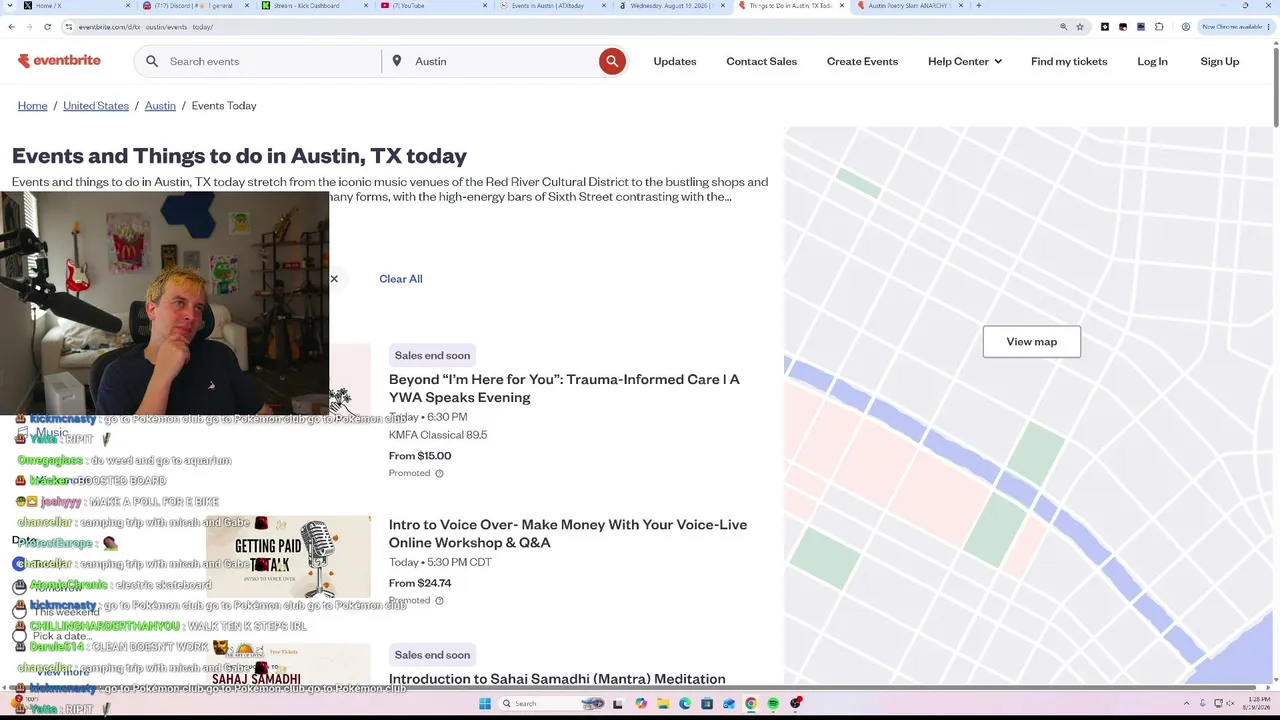Open Google Chrome from the taskbar
This screenshot has height=720, width=1280.
pyautogui.click(x=751, y=704)
